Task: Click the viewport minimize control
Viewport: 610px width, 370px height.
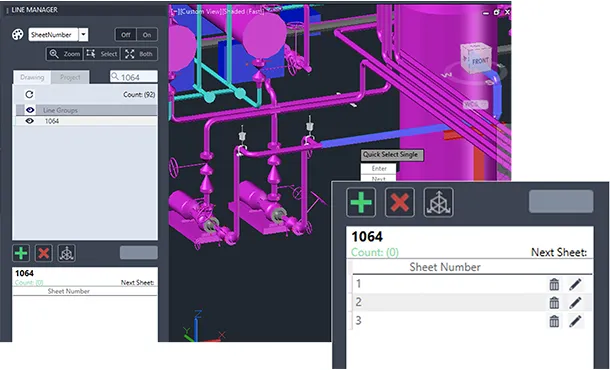Action: [x=486, y=12]
